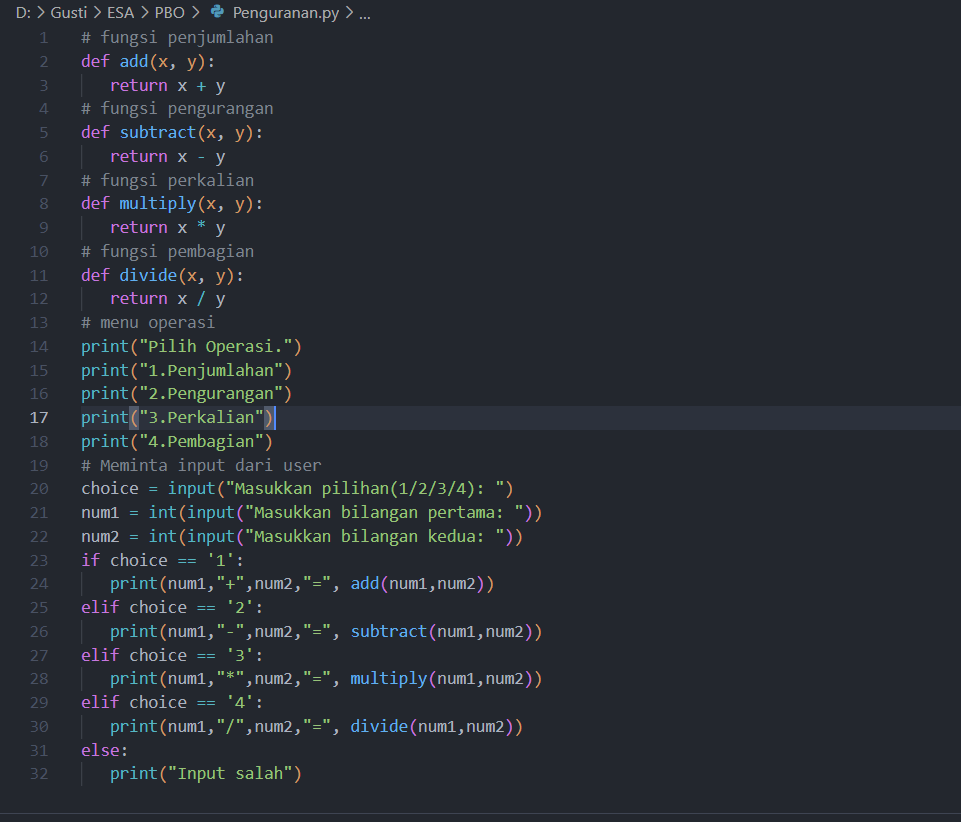Click comment '# Meminta input dari user'
Viewport: 961px width, 822px height.
201,466
